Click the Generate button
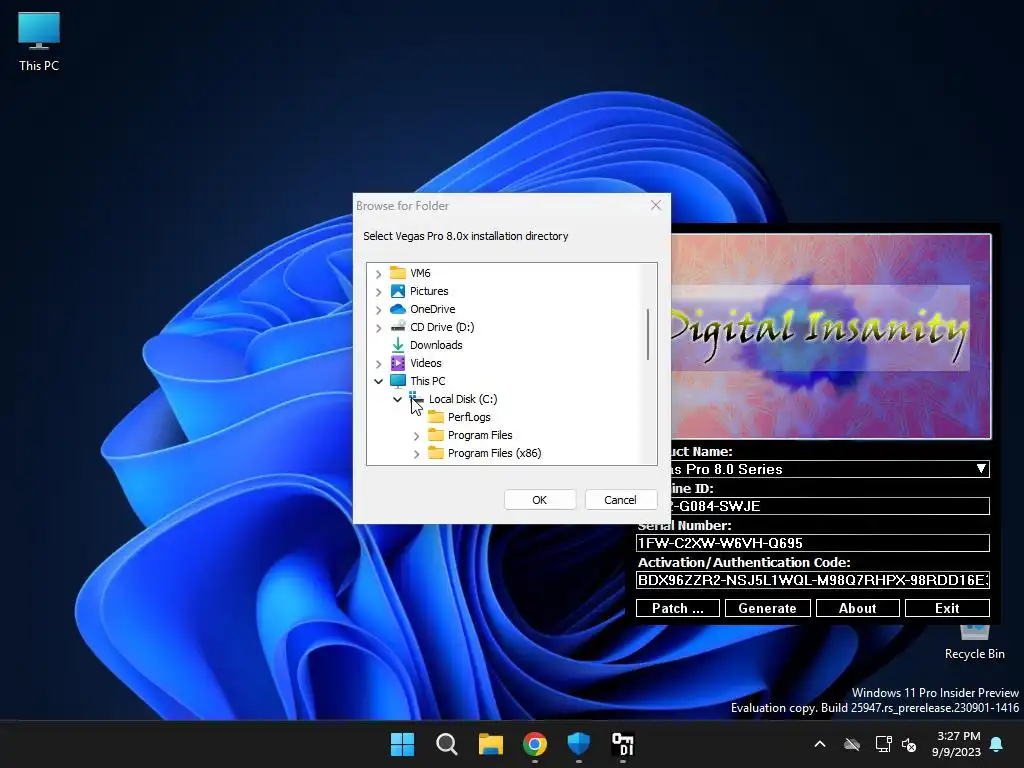This screenshot has width=1024, height=768. click(767, 608)
